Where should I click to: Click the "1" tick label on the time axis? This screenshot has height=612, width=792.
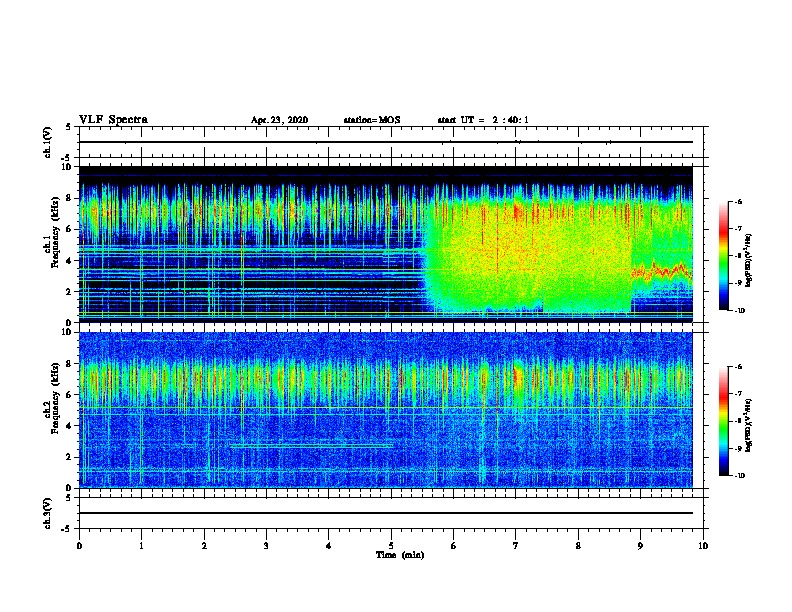(x=141, y=546)
